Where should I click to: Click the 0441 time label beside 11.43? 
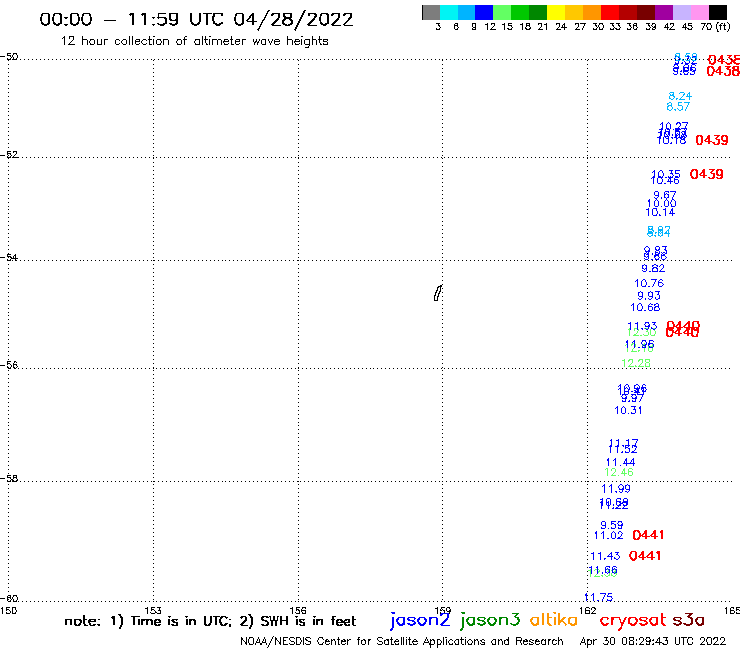[x=645, y=556]
